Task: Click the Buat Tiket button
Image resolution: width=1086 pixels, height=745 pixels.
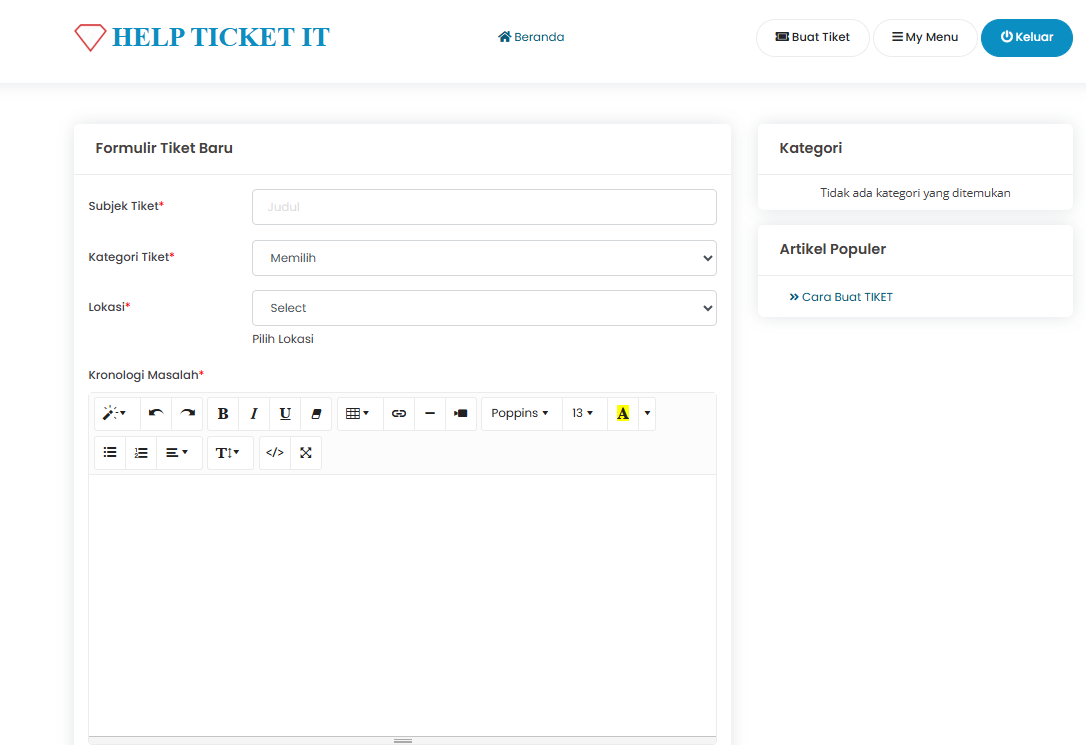Action: [x=812, y=37]
